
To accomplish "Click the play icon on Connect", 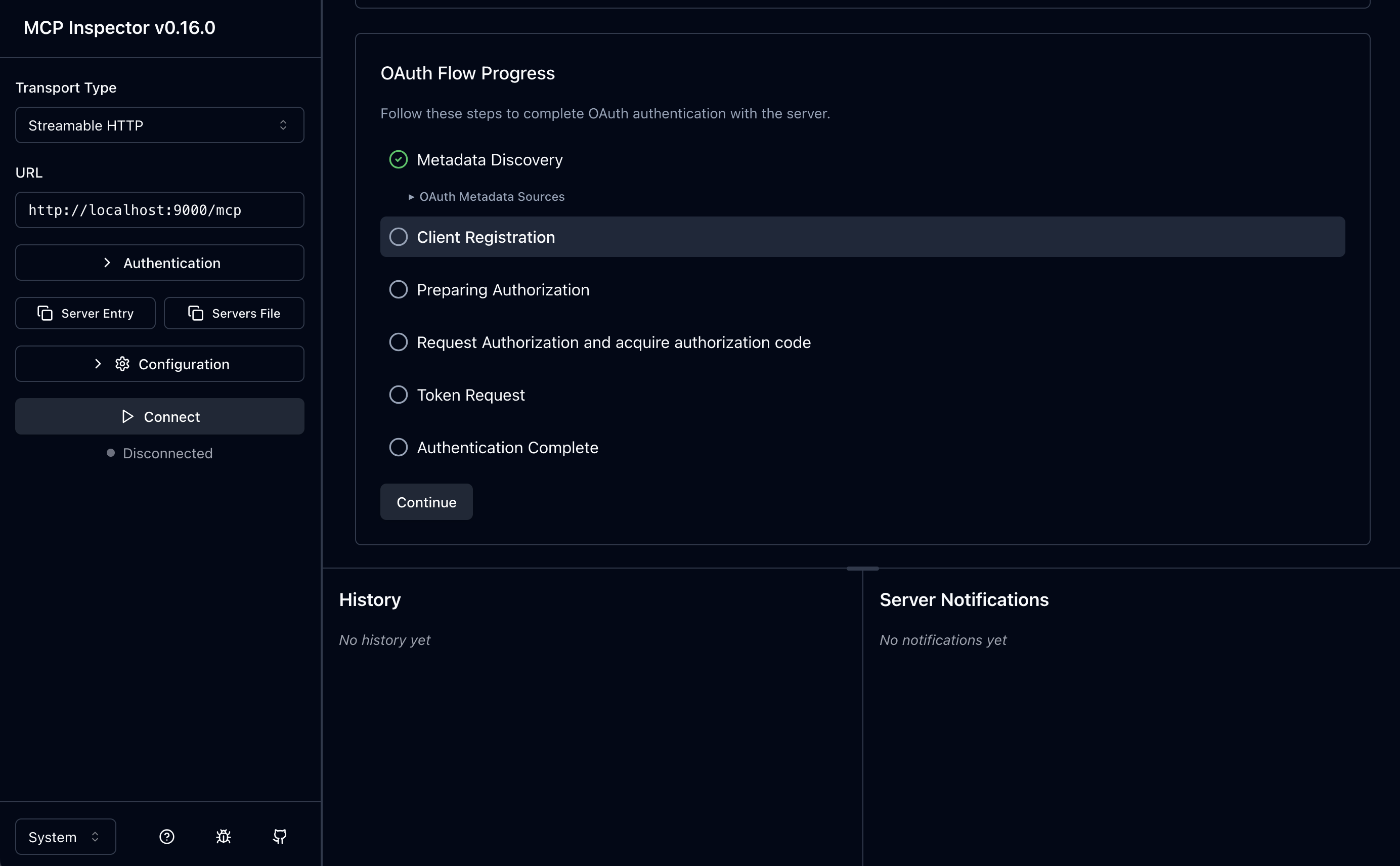I will click(127, 416).
